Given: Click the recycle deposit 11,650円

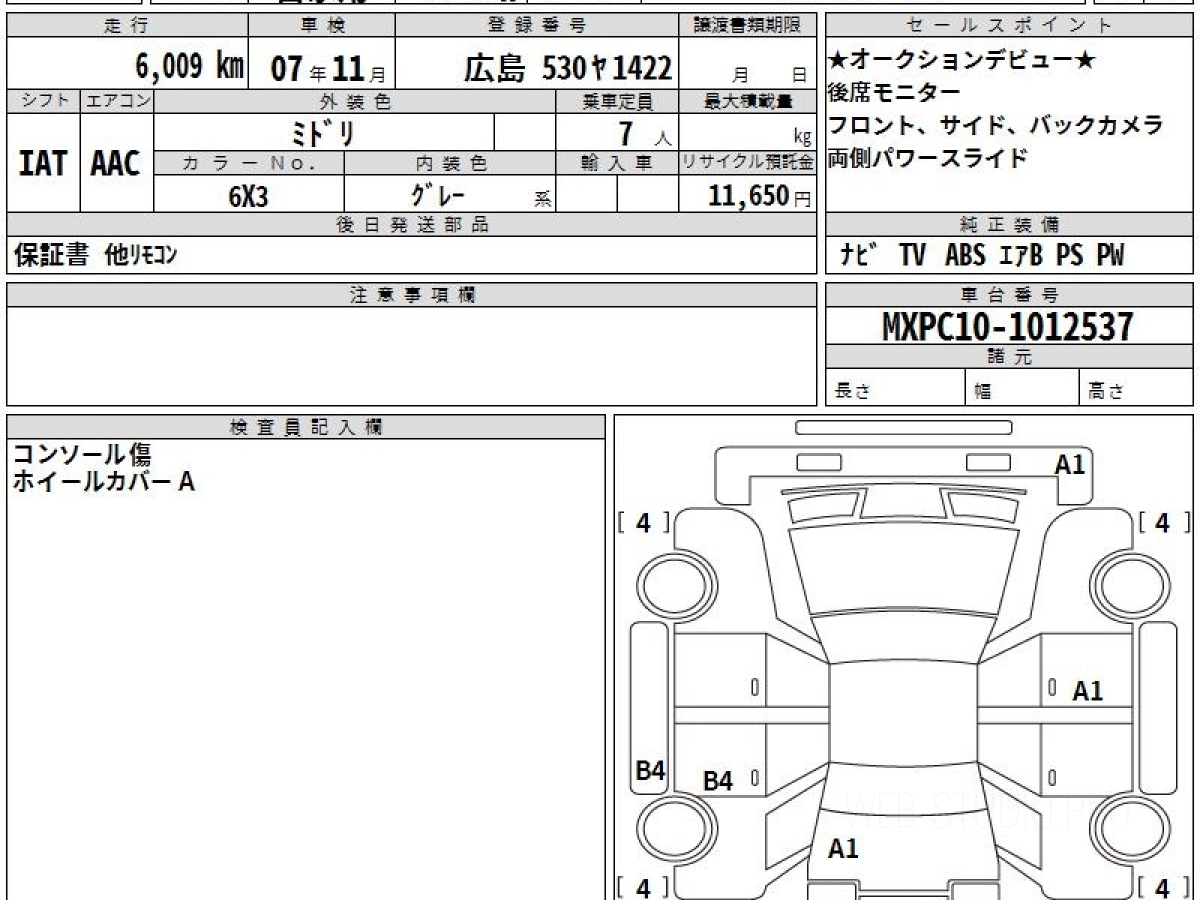Looking at the screenshot, I should [760, 195].
